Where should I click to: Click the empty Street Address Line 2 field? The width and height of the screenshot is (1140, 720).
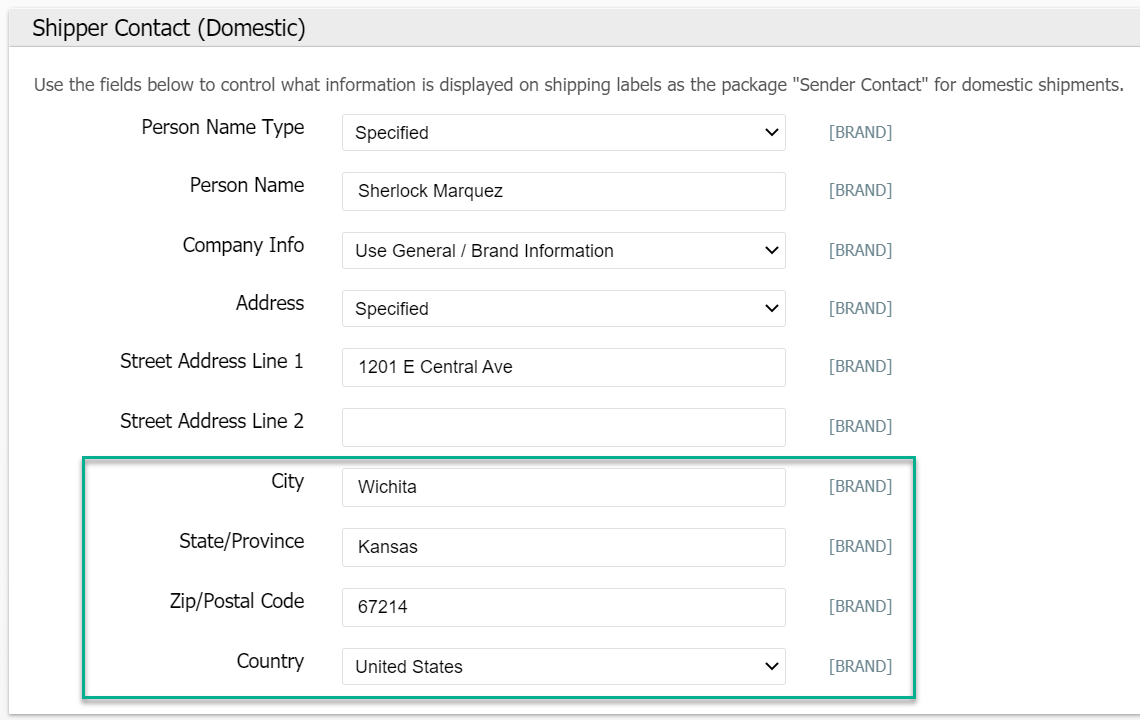563,427
